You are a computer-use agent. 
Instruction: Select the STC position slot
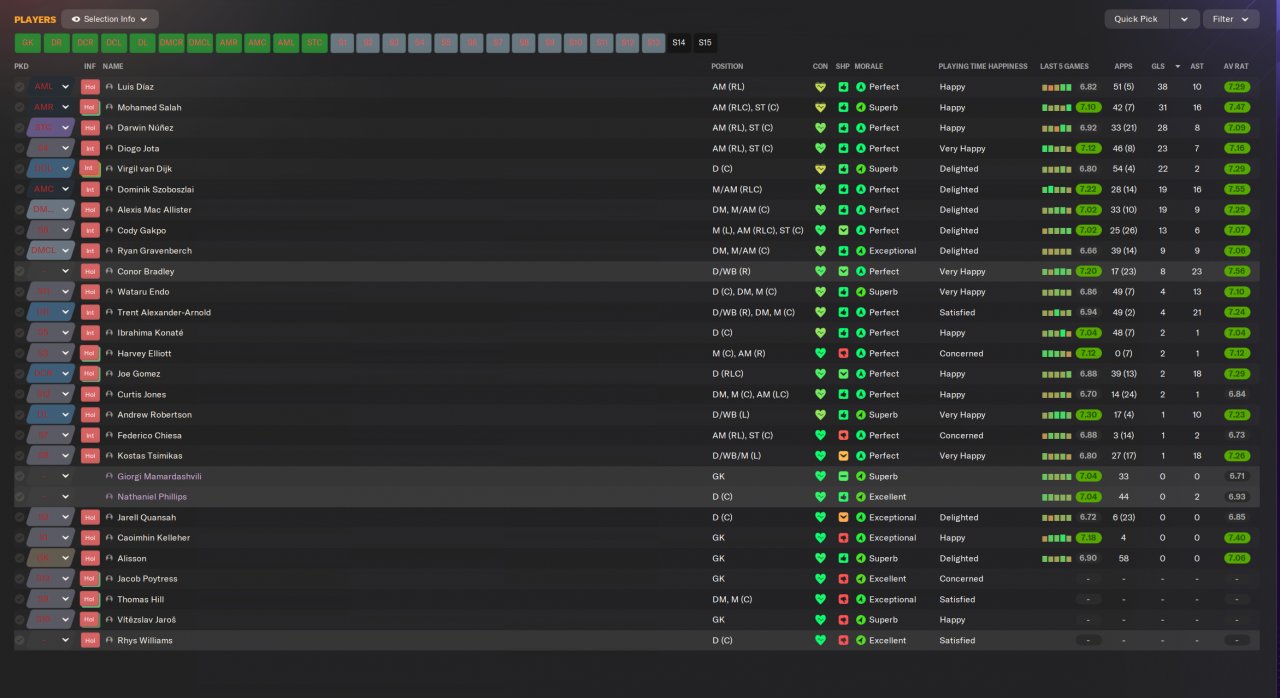(x=315, y=43)
